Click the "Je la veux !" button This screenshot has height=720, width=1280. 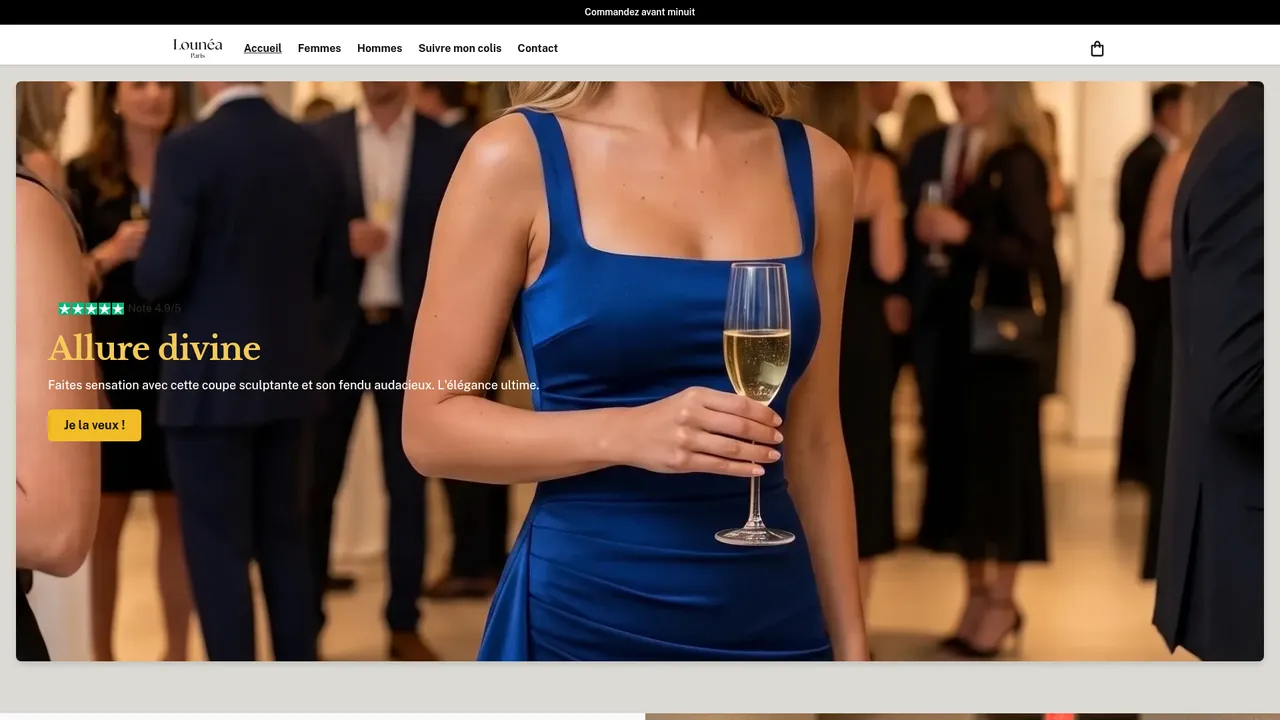(95, 425)
